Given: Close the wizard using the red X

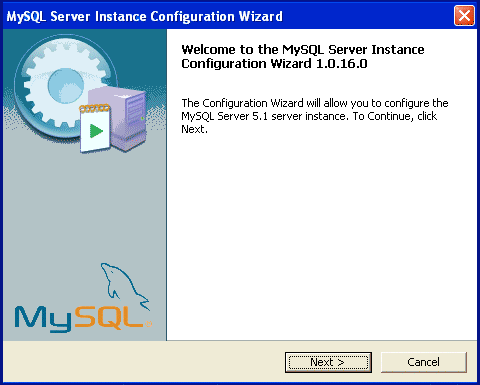Looking at the screenshot, I should click(464, 16).
